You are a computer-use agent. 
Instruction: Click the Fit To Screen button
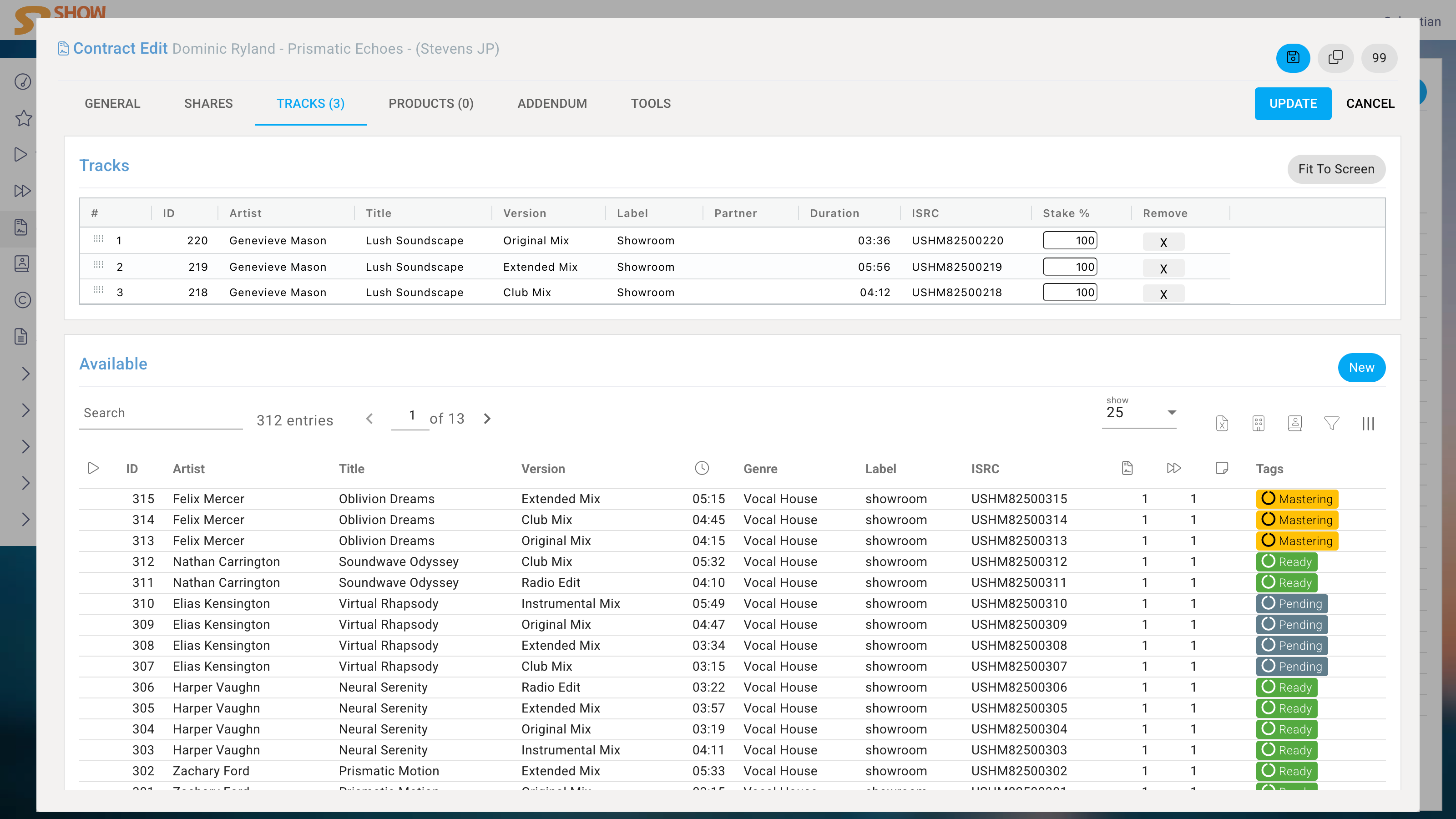point(1335,169)
